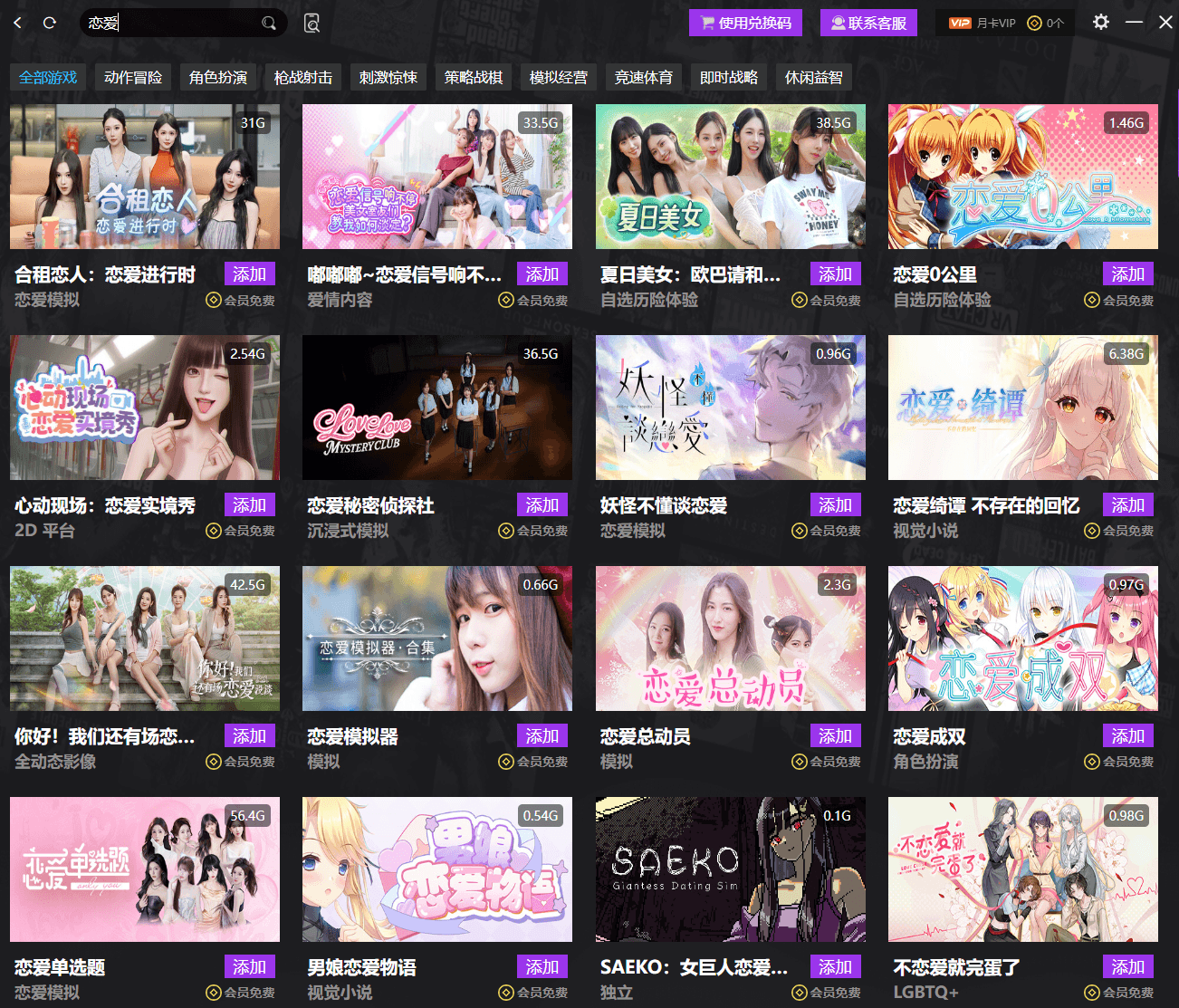Add 恋爱0公里 with the 添加 button

coord(1128,274)
